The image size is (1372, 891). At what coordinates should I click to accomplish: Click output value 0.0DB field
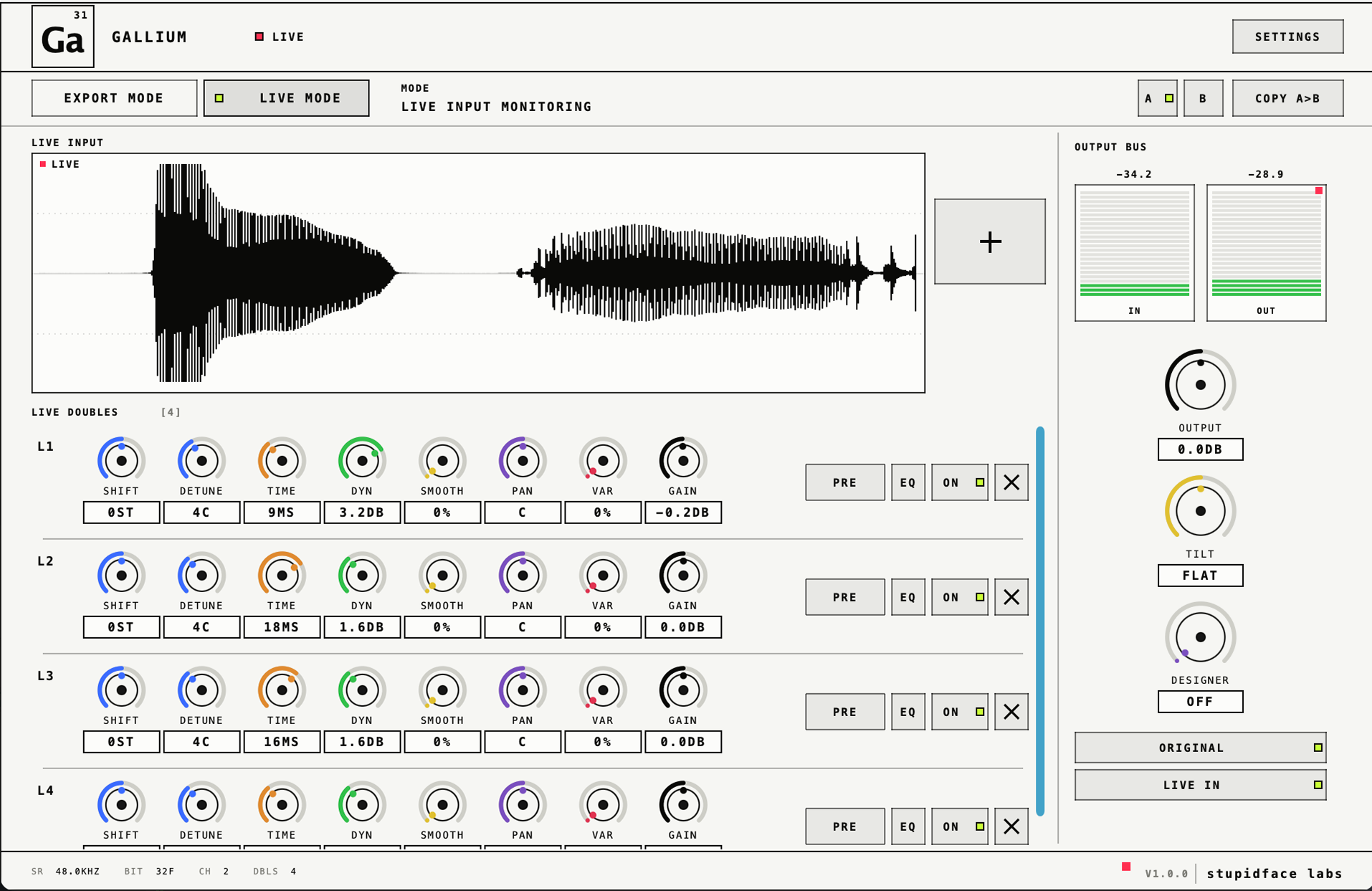1200,449
